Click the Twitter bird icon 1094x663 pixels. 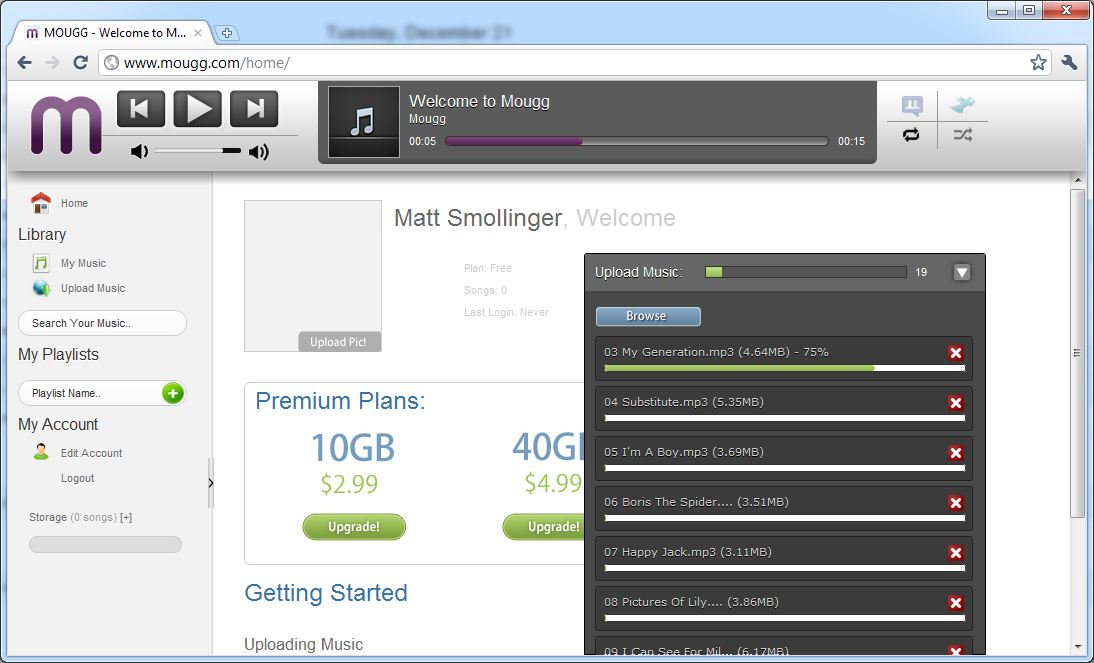click(x=962, y=105)
